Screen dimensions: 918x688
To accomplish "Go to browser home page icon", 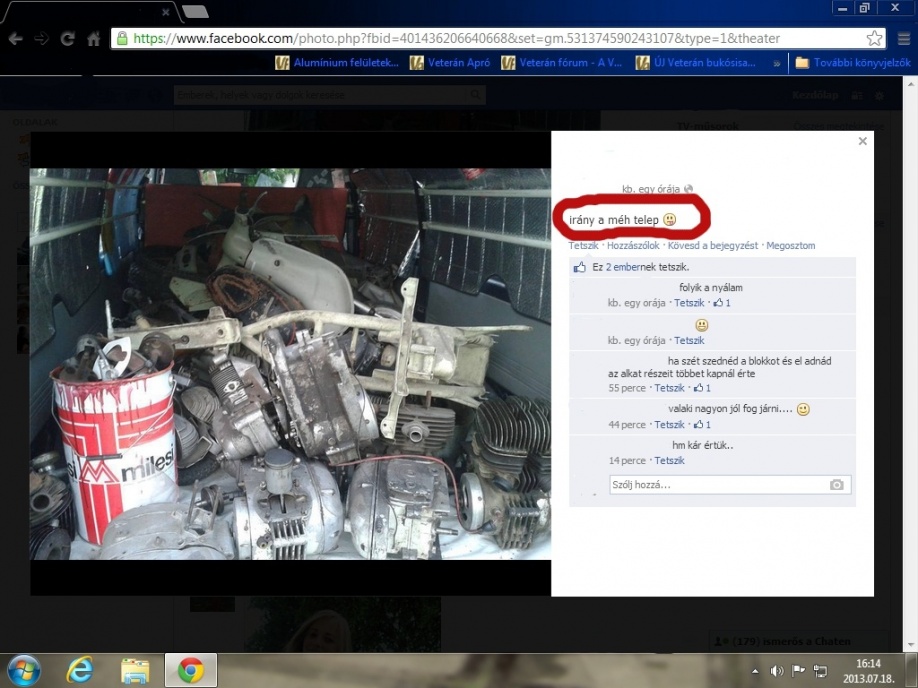I will tap(94, 39).
